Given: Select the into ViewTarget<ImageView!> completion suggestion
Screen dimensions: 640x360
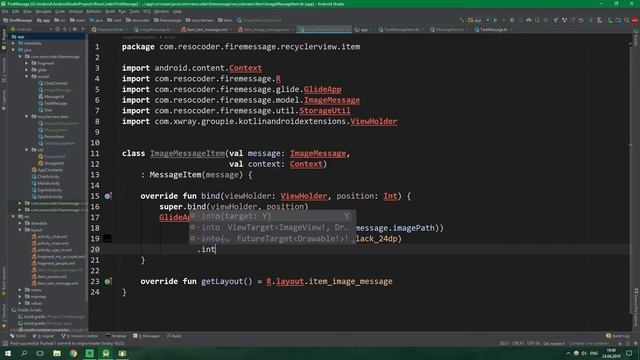Looking at the screenshot, I should click(x=272, y=227).
